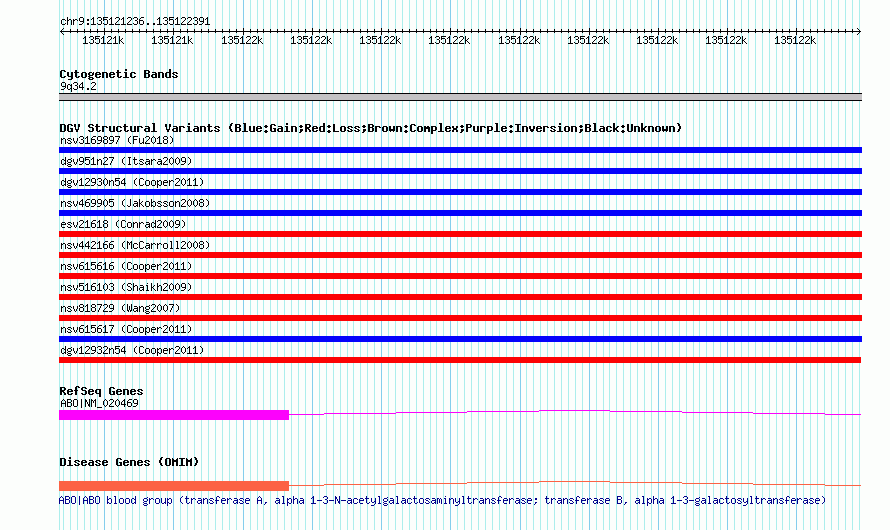
Task: Click the dgv951n27 (Itsara2009) variant label
Action: point(126,161)
